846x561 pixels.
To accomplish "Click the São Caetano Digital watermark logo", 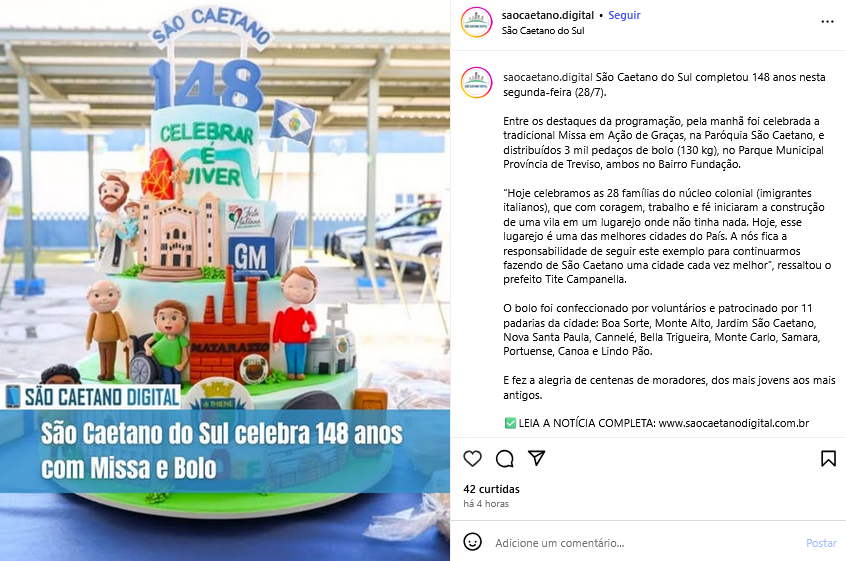I will pyautogui.click(x=92, y=396).
